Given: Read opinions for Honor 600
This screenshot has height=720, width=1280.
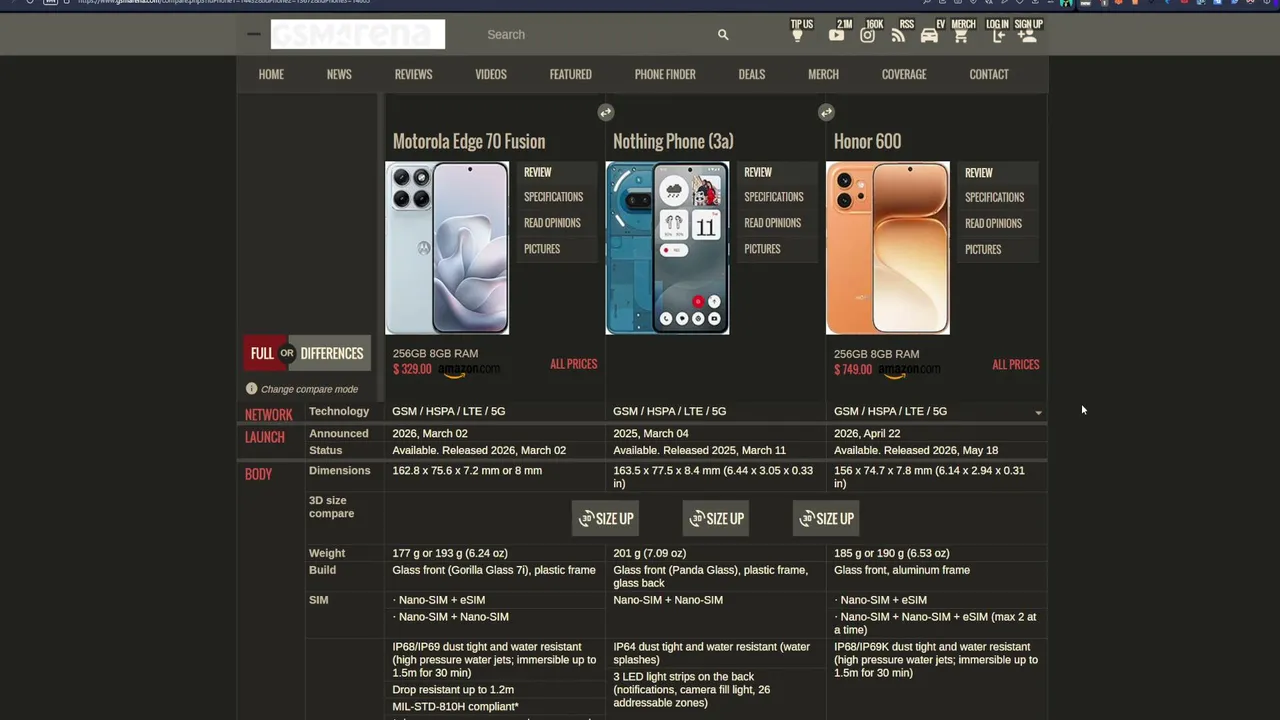Looking at the screenshot, I should [x=993, y=224].
